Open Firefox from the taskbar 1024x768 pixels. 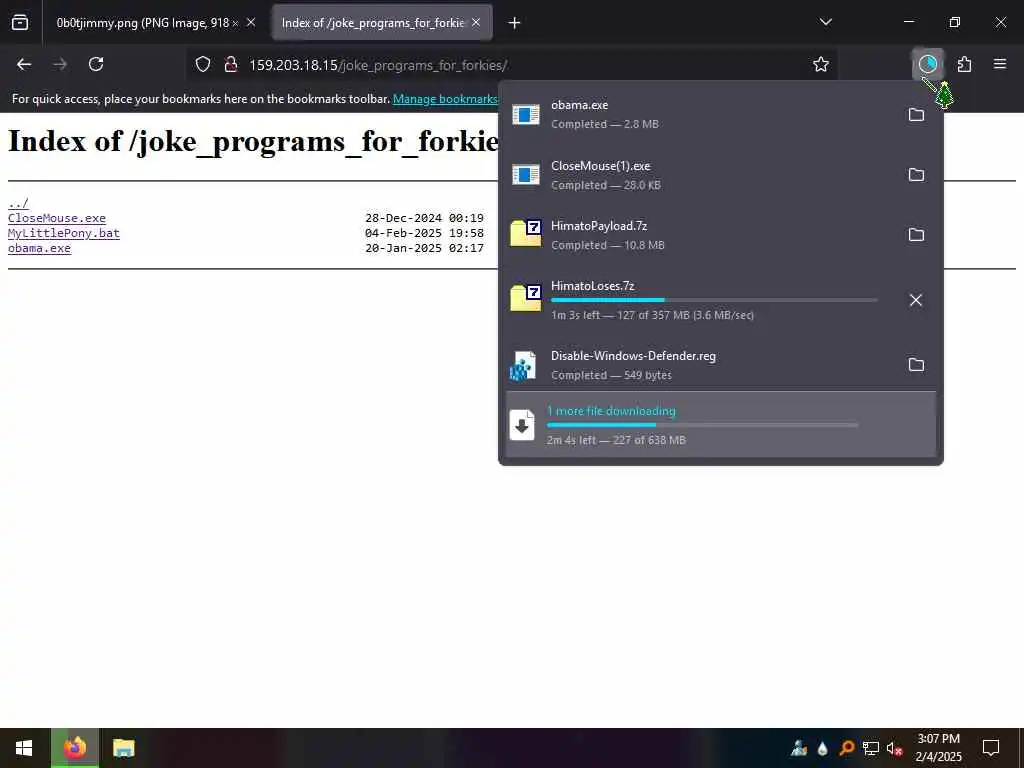75,748
